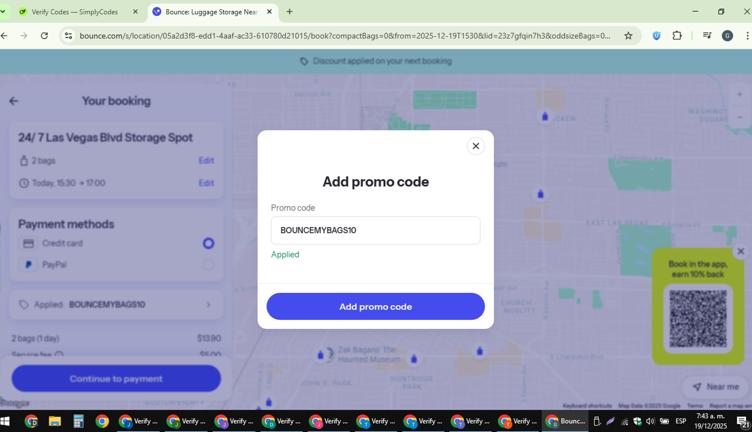Image resolution: width=752 pixels, height=432 pixels.
Task: Open the Extensions puzzle menu
Action: point(677,35)
